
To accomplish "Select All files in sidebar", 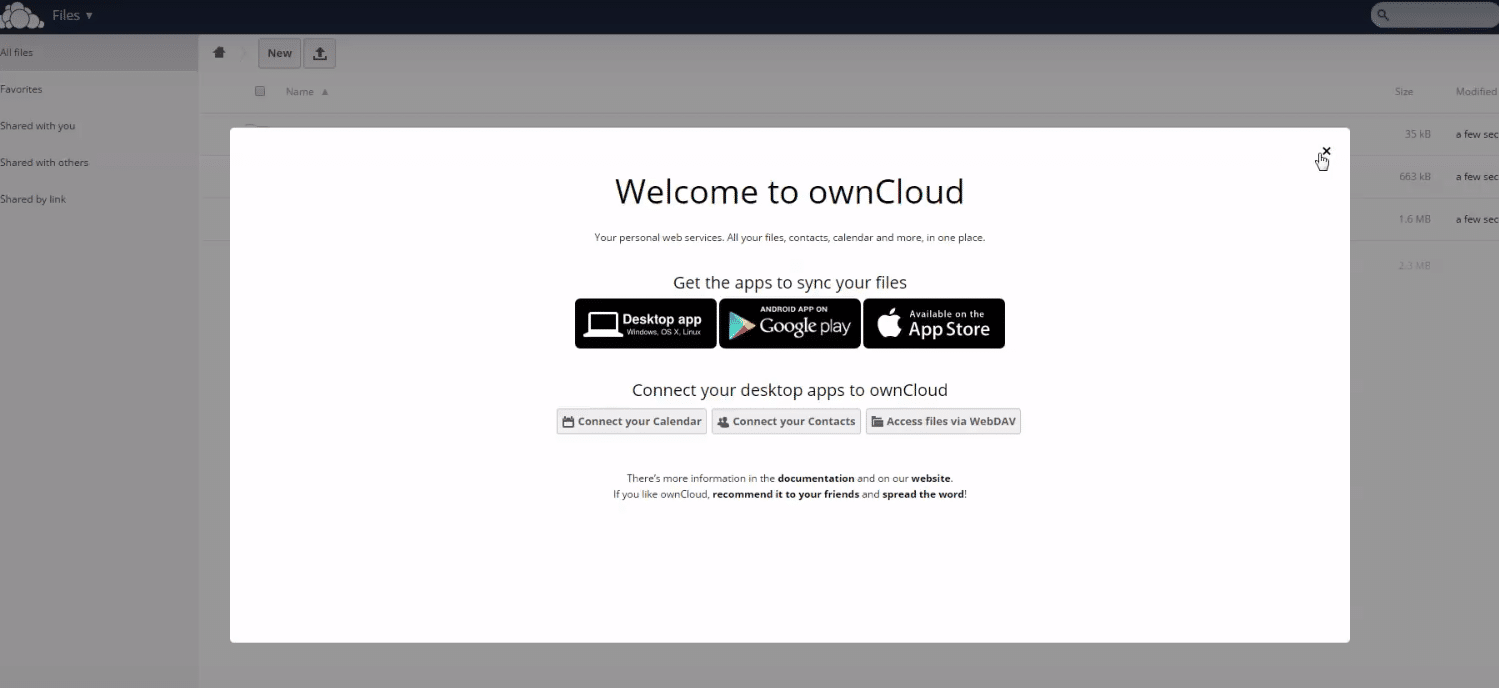I will tap(99, 53).
